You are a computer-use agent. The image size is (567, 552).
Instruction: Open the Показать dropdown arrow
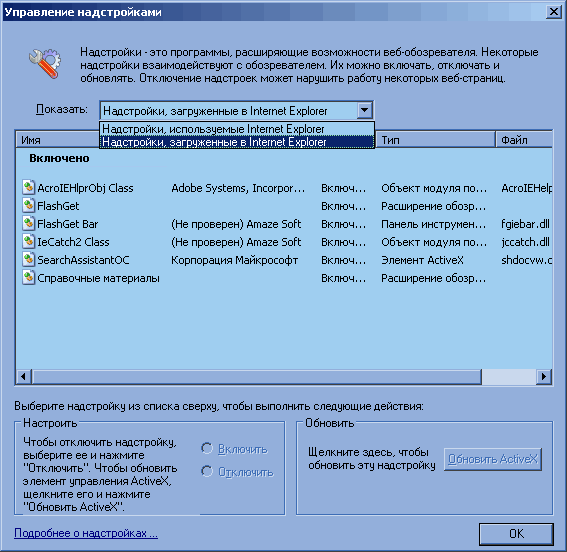364,110
